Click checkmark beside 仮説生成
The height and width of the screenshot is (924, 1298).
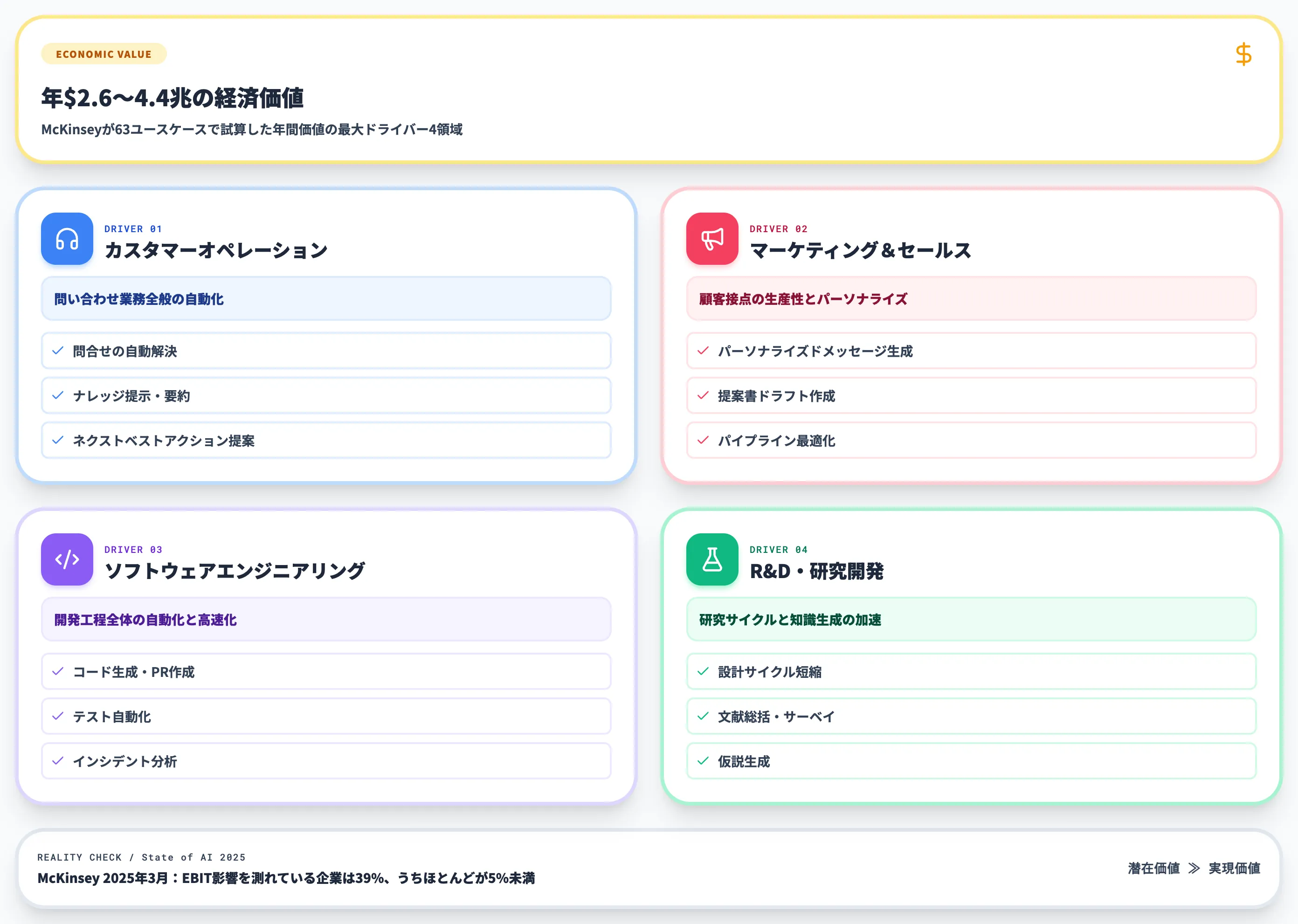tap(703, 761)
